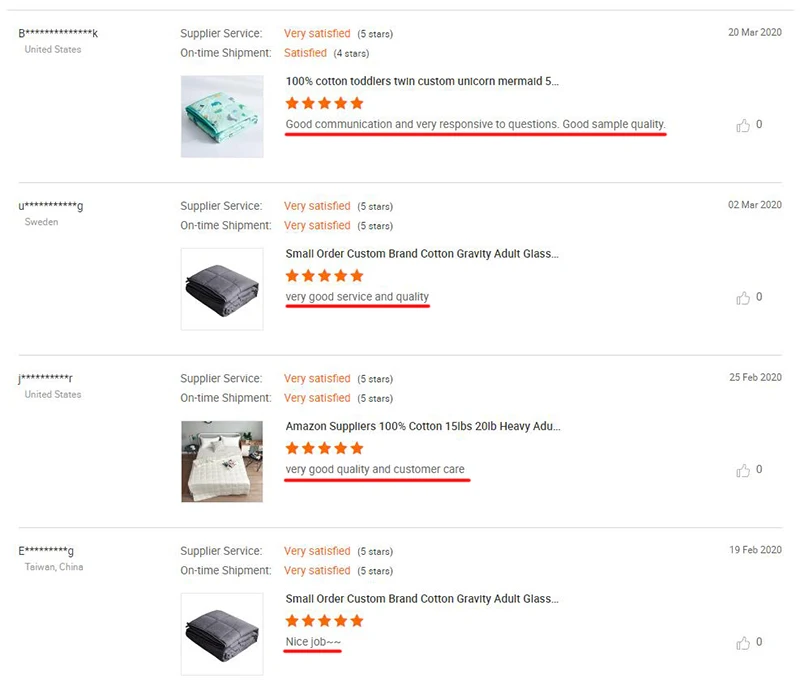800x699 pixels.
Task: Click the star rating above 'Nice job~~'
Action: pyautogui.click(x=324, y=621)
